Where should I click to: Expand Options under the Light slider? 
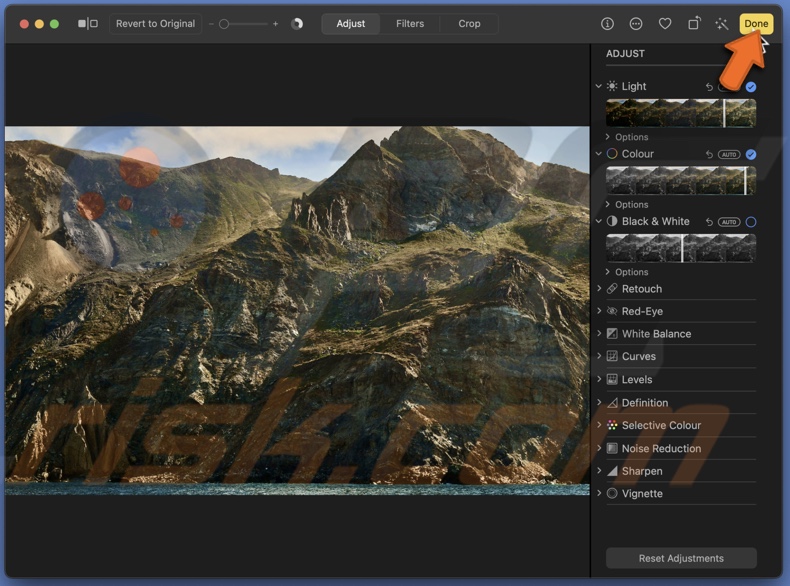coord(631,137)
